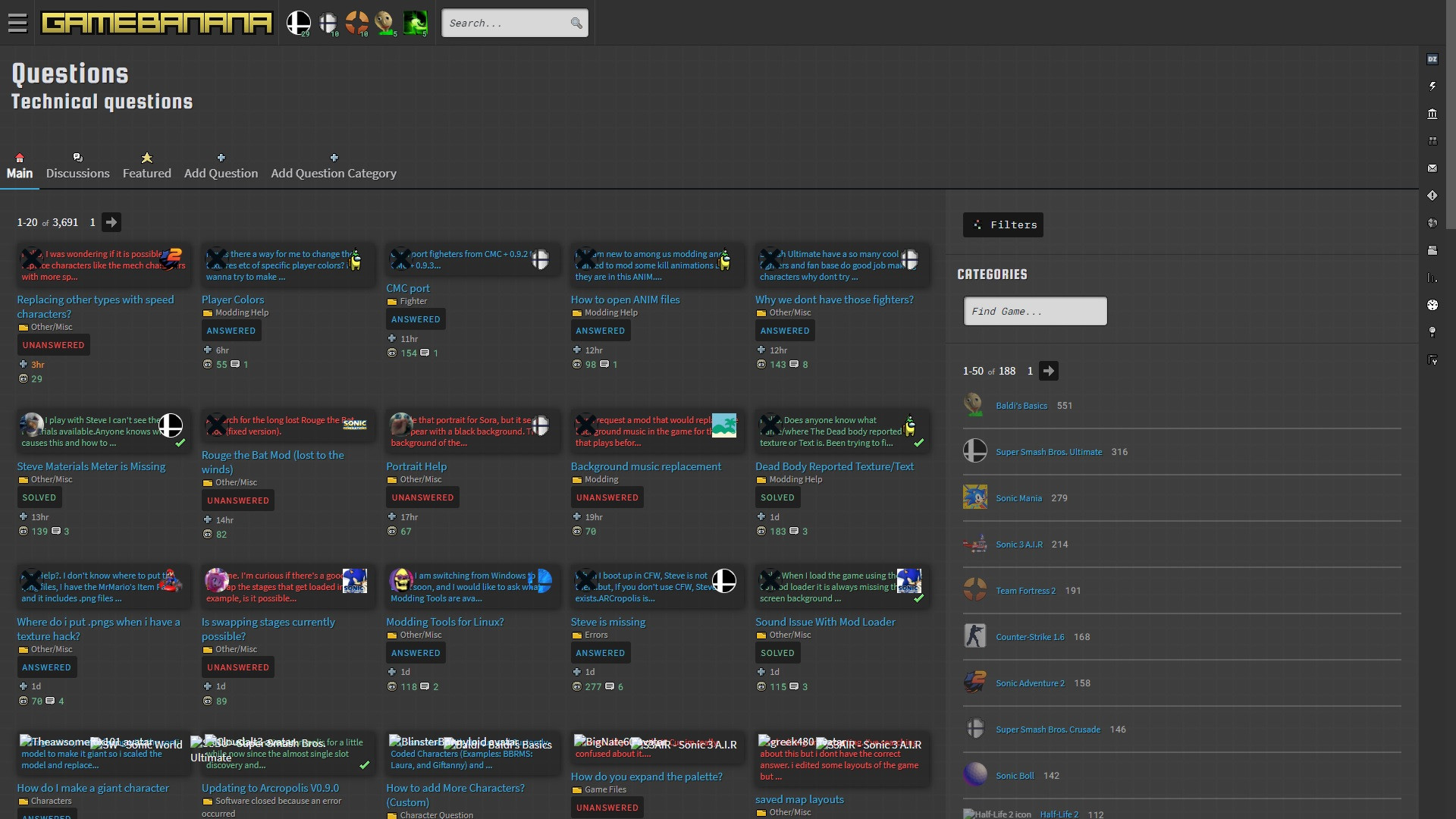Screen dimensions: 1456x819
Task: Open the mail envelope icon in right sidebar
Action: point(1433,168)
